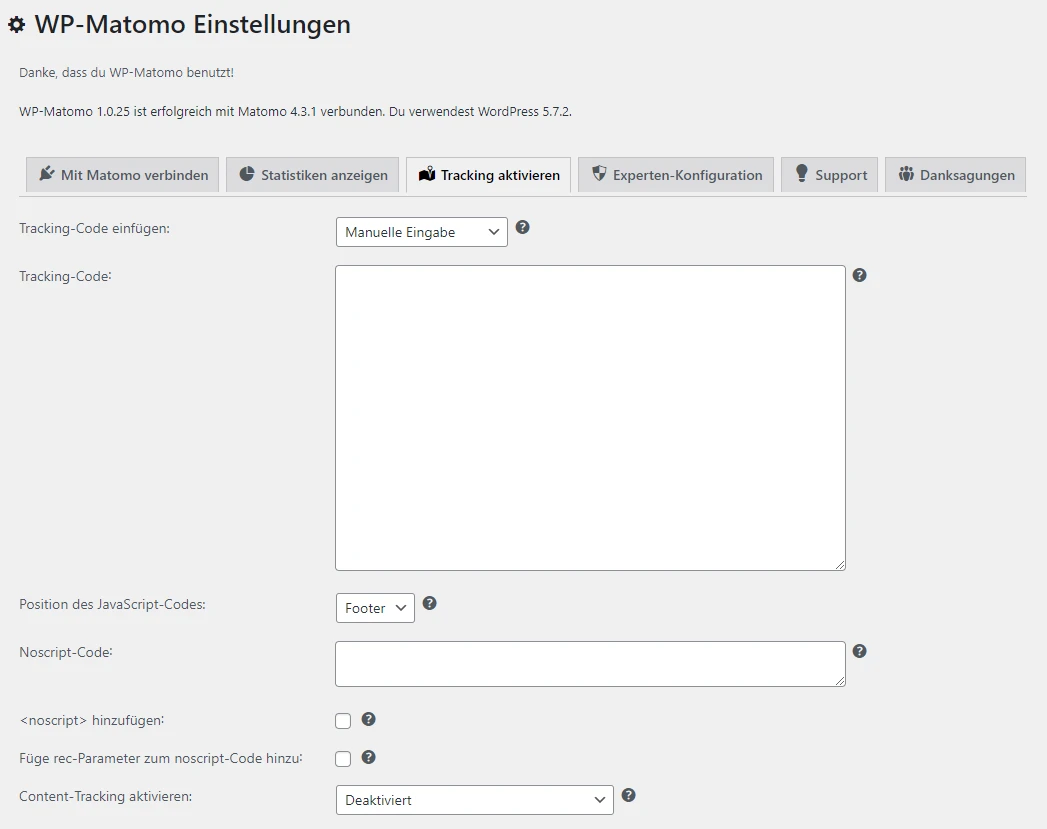Image resolution: width=1047 pixels, height=829 pixels.
Task: Open the Manuelle Eingabe dropdown
Action: click(x=421, y=232)
